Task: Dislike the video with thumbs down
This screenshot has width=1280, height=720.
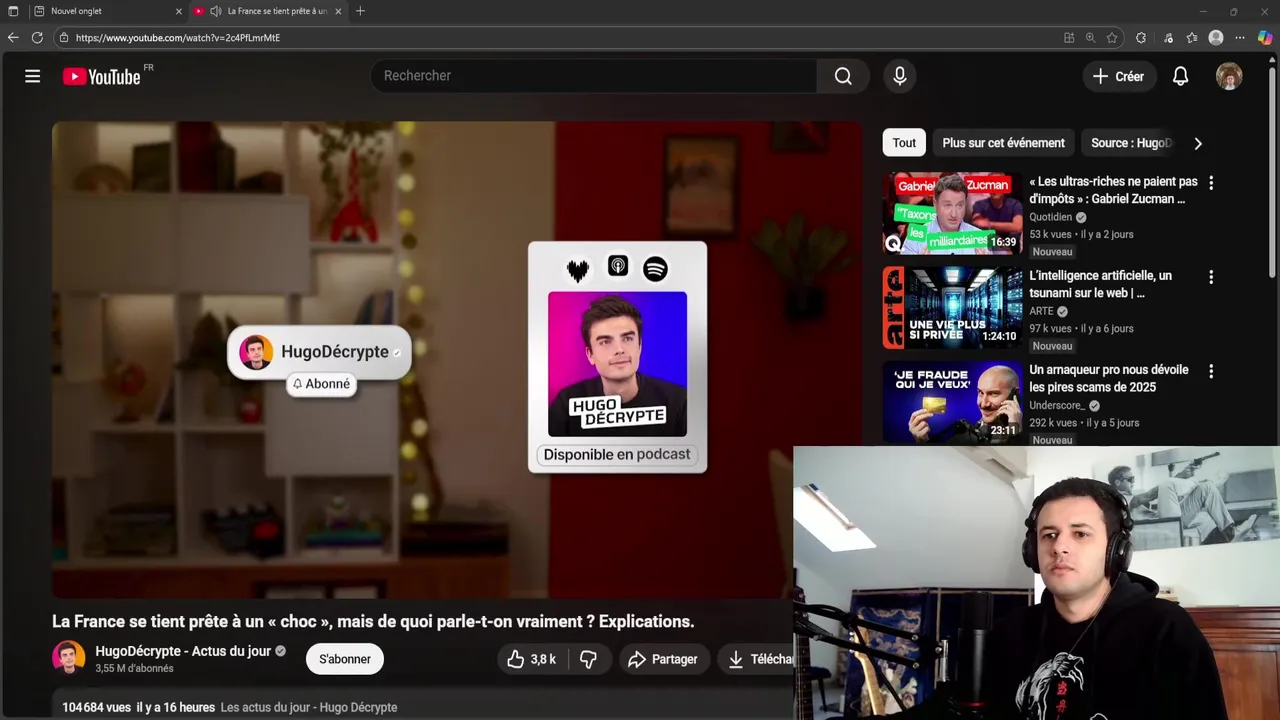Action: 589,659
